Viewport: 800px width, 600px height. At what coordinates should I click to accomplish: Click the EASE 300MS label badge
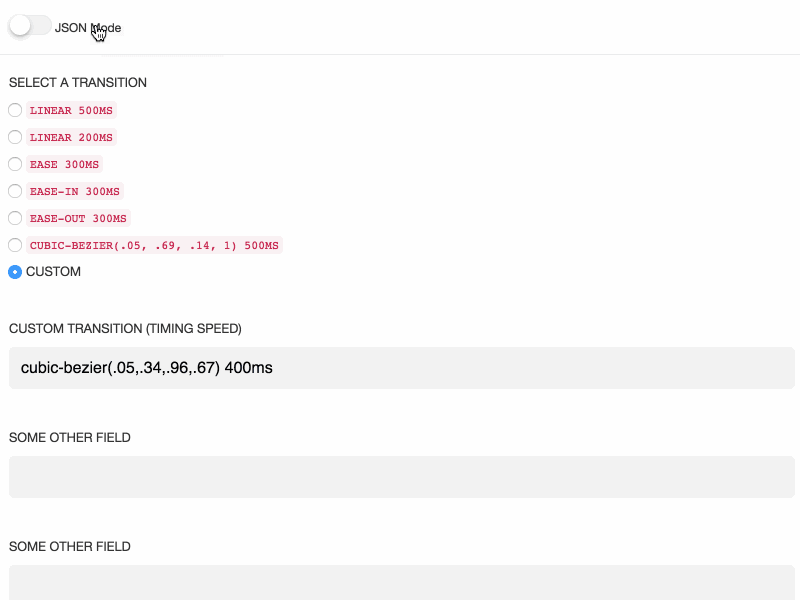pos(63,164)
